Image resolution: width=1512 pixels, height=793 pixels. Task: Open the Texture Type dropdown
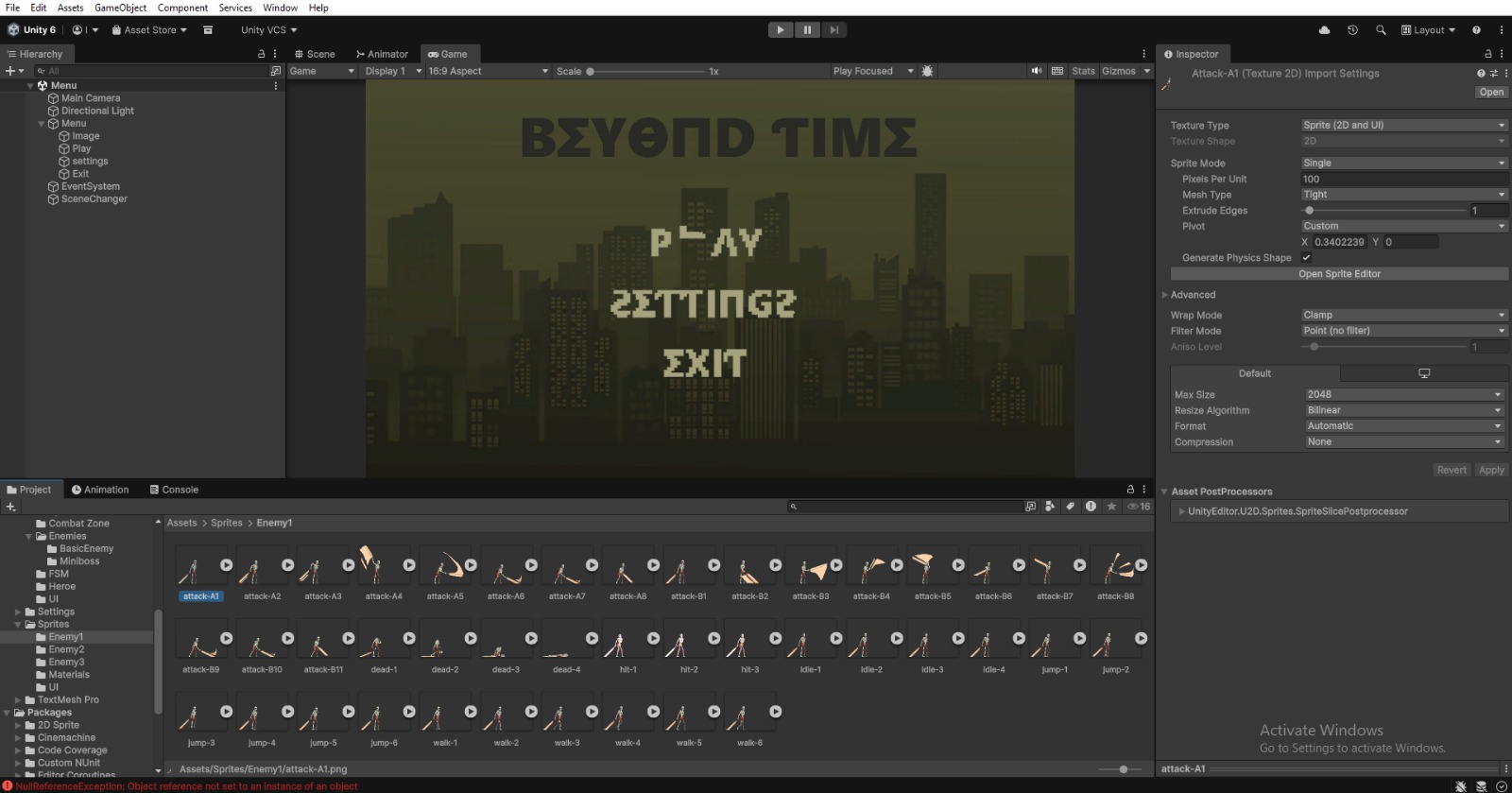click(1404, 125)
